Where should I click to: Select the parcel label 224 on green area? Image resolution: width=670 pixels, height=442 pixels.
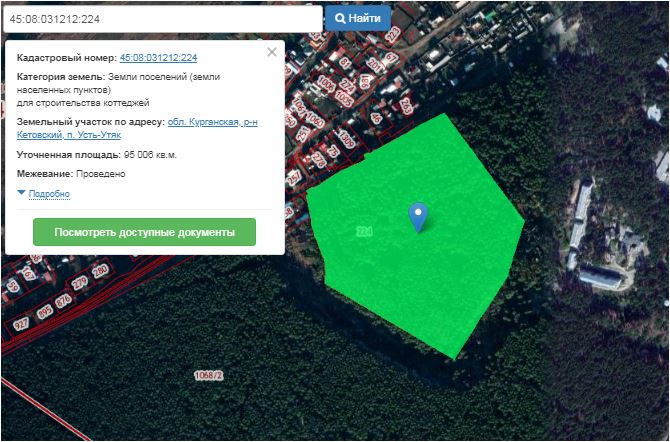click(x=364, y=231)
